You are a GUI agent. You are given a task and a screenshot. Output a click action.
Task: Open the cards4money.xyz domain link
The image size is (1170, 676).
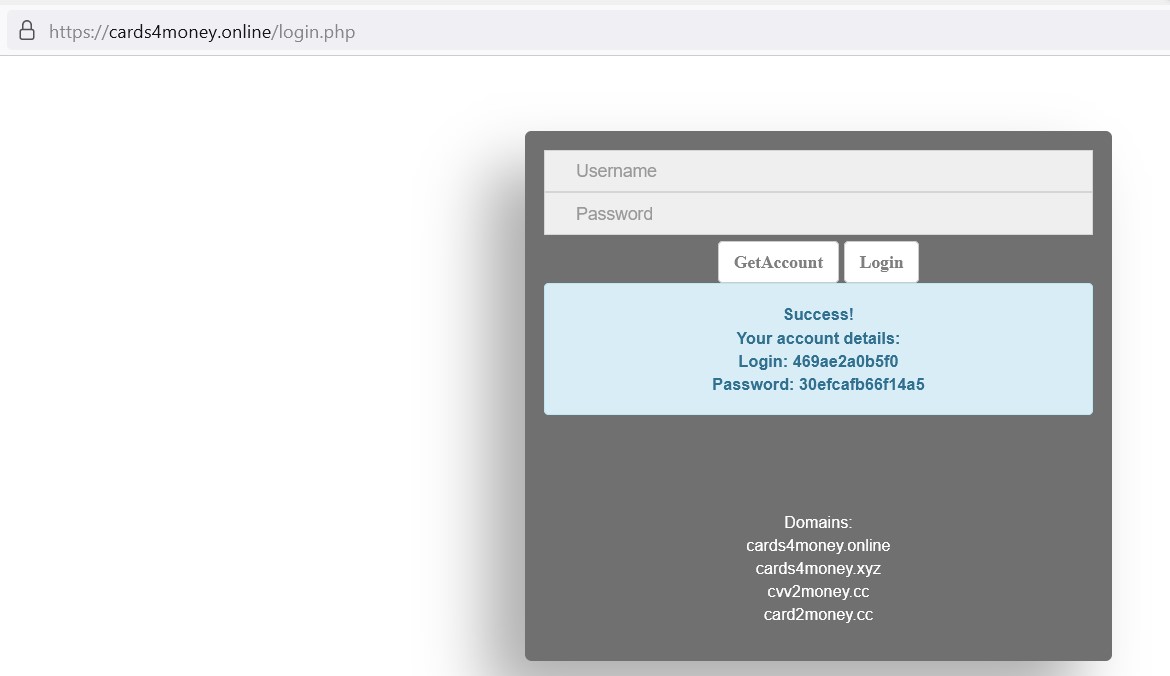coord(818,568)
